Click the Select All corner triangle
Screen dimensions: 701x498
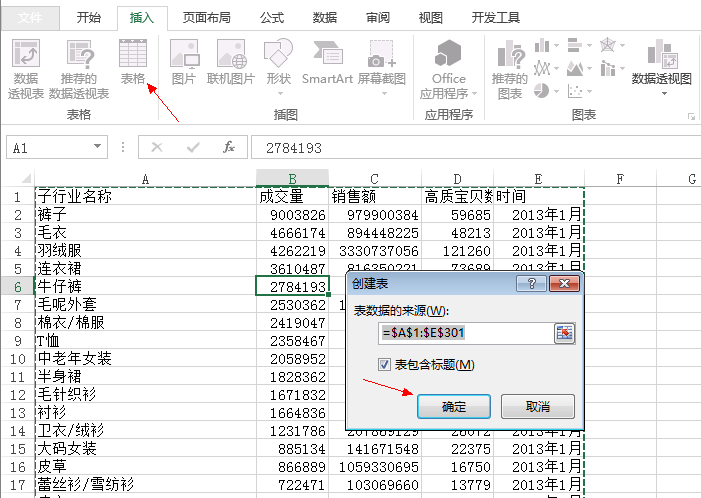tap(26, 178)
